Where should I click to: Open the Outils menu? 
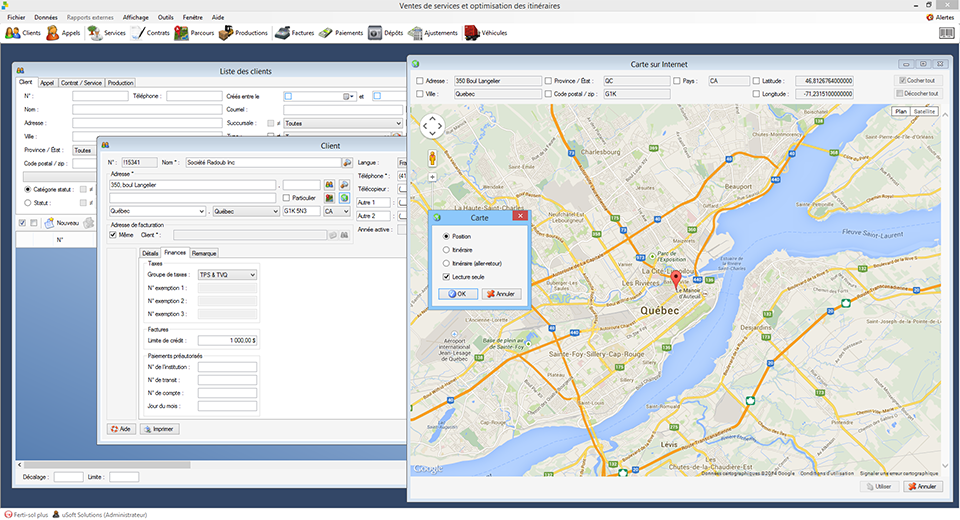point(165,17)
